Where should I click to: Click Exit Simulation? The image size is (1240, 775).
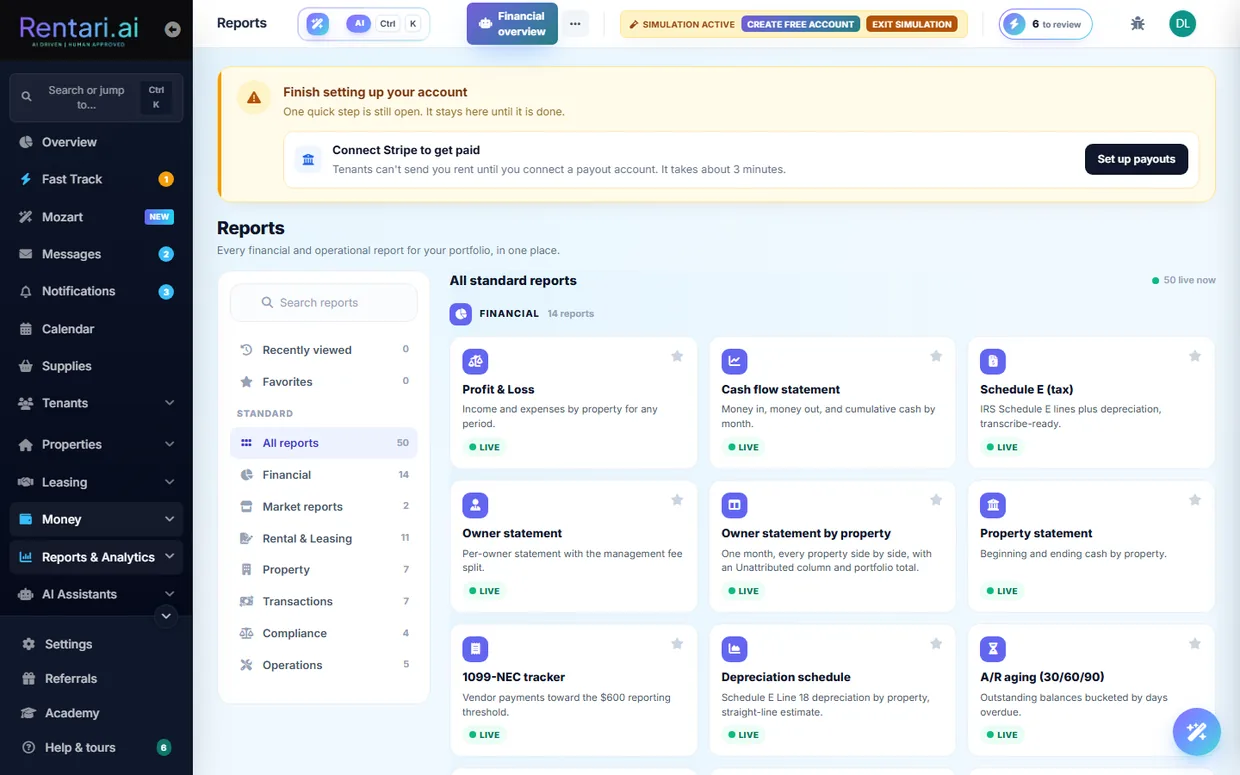tap(911, 24)
